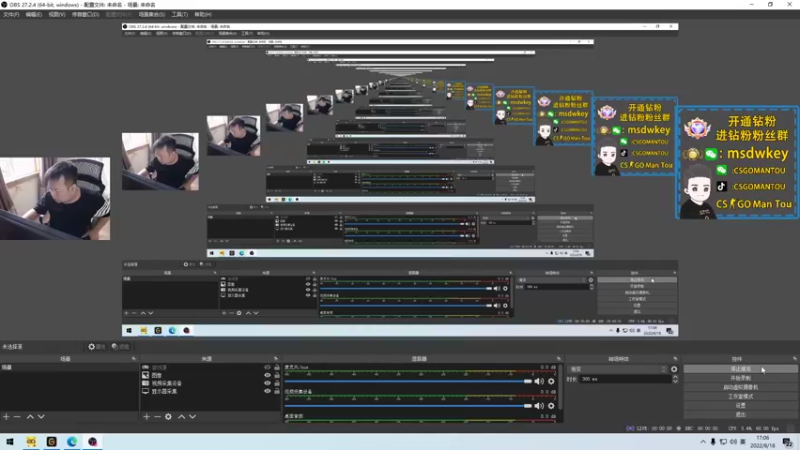Open the 视图(V) menu
Image resolution: width=800 pixels, height=450 pixels.
[x=57, y=14]
